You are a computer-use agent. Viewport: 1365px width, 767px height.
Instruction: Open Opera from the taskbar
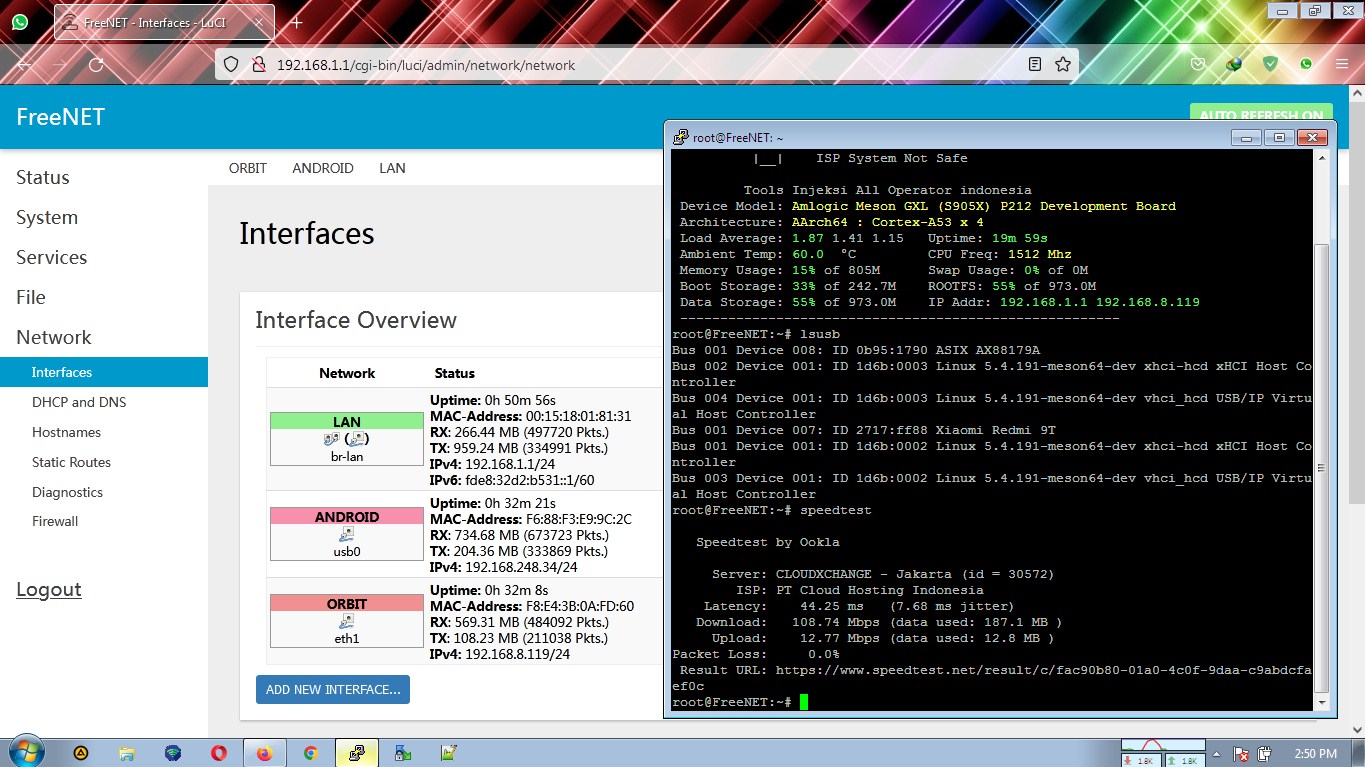pos(219,753)
